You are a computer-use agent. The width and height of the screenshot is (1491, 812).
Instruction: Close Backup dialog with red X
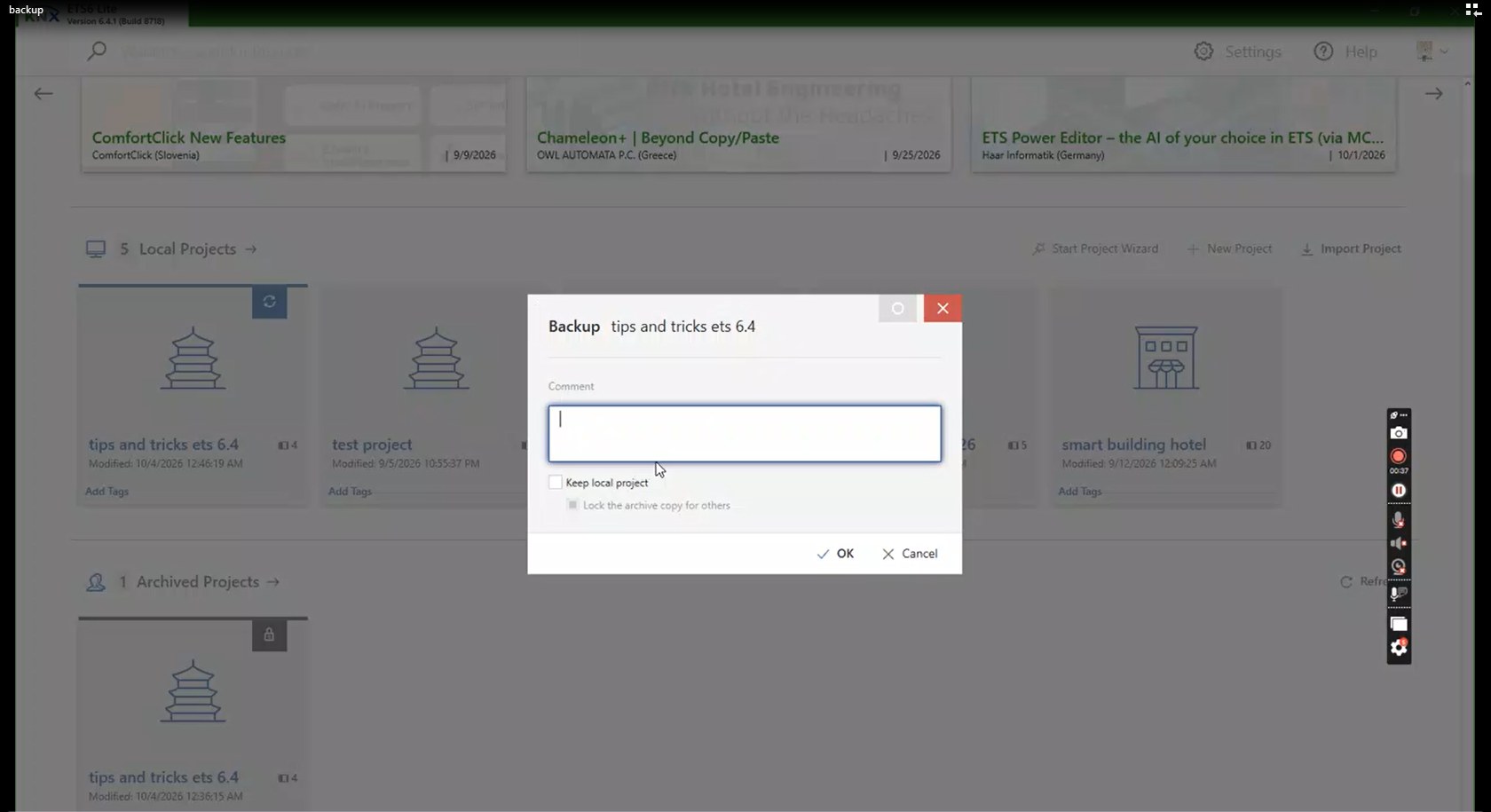pos(943,308)
